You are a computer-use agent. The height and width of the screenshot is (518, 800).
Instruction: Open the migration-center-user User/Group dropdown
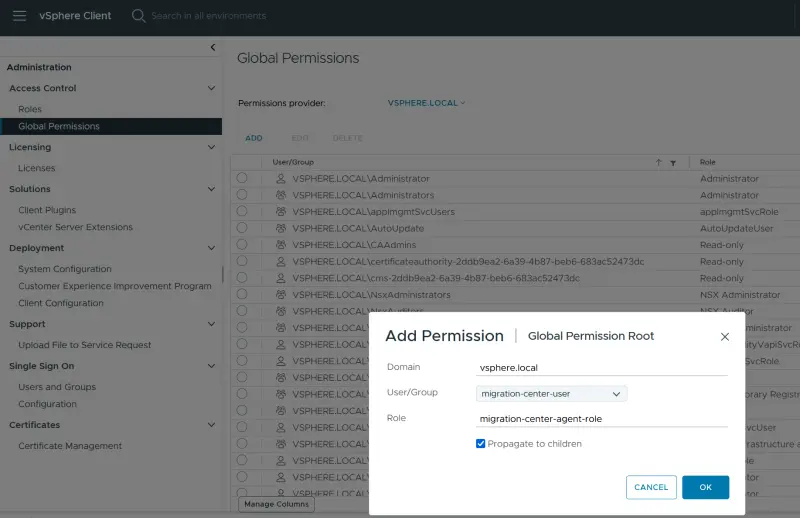point(552,393)
